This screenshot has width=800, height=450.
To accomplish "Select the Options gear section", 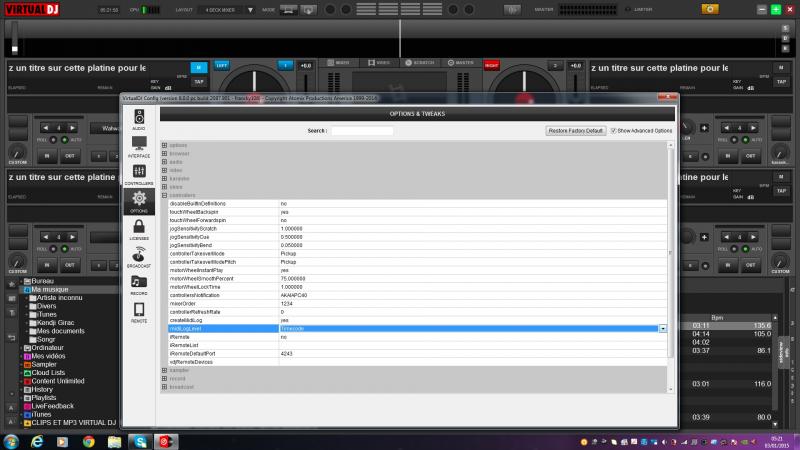I will point(139,202).
